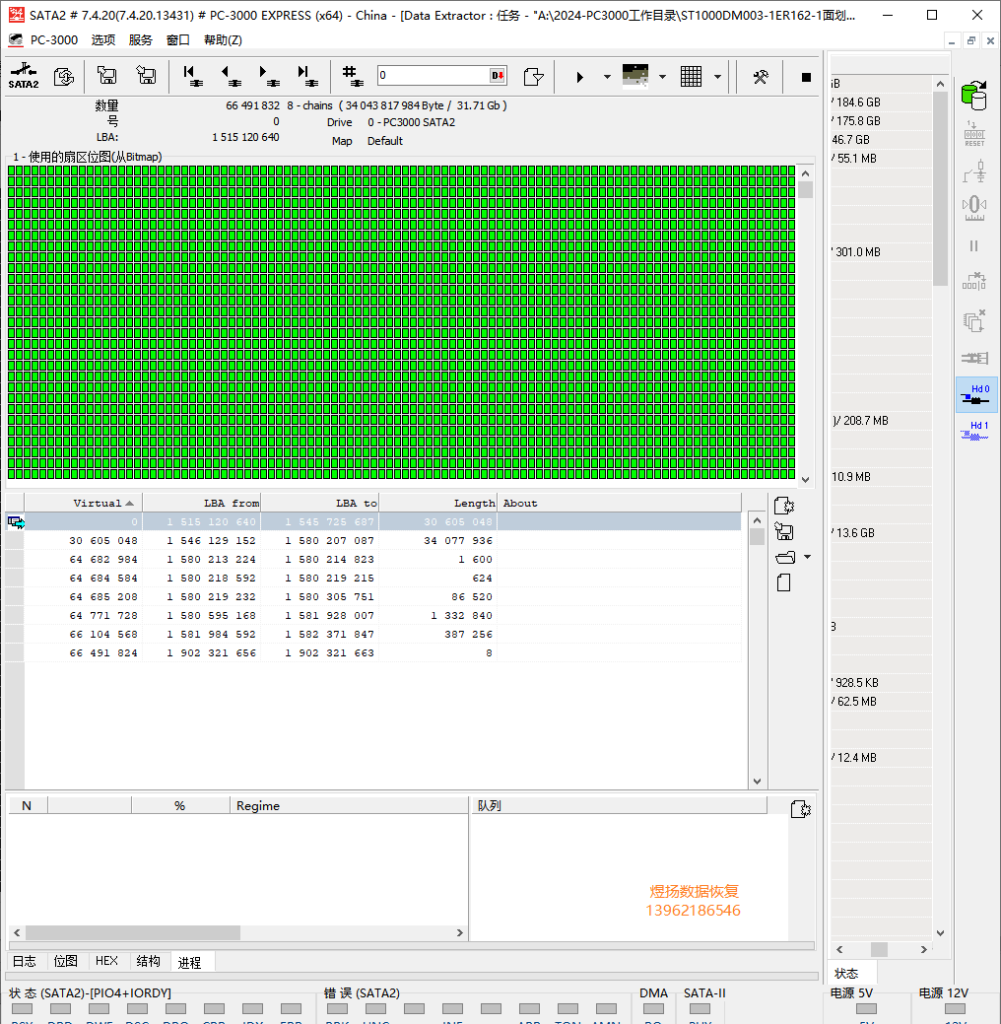Go to the last chain with toolbar arrow

coord(306,76)
